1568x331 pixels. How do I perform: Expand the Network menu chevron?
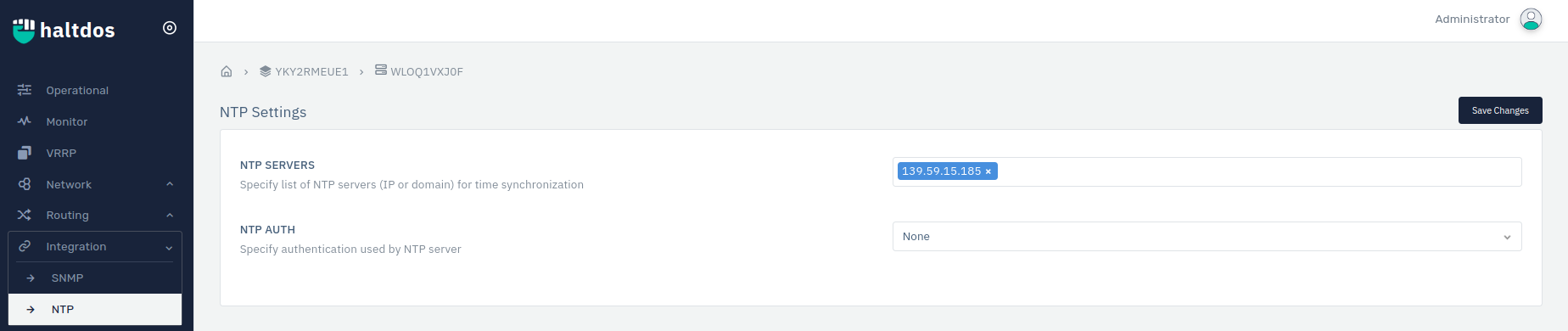coord(170,184)
